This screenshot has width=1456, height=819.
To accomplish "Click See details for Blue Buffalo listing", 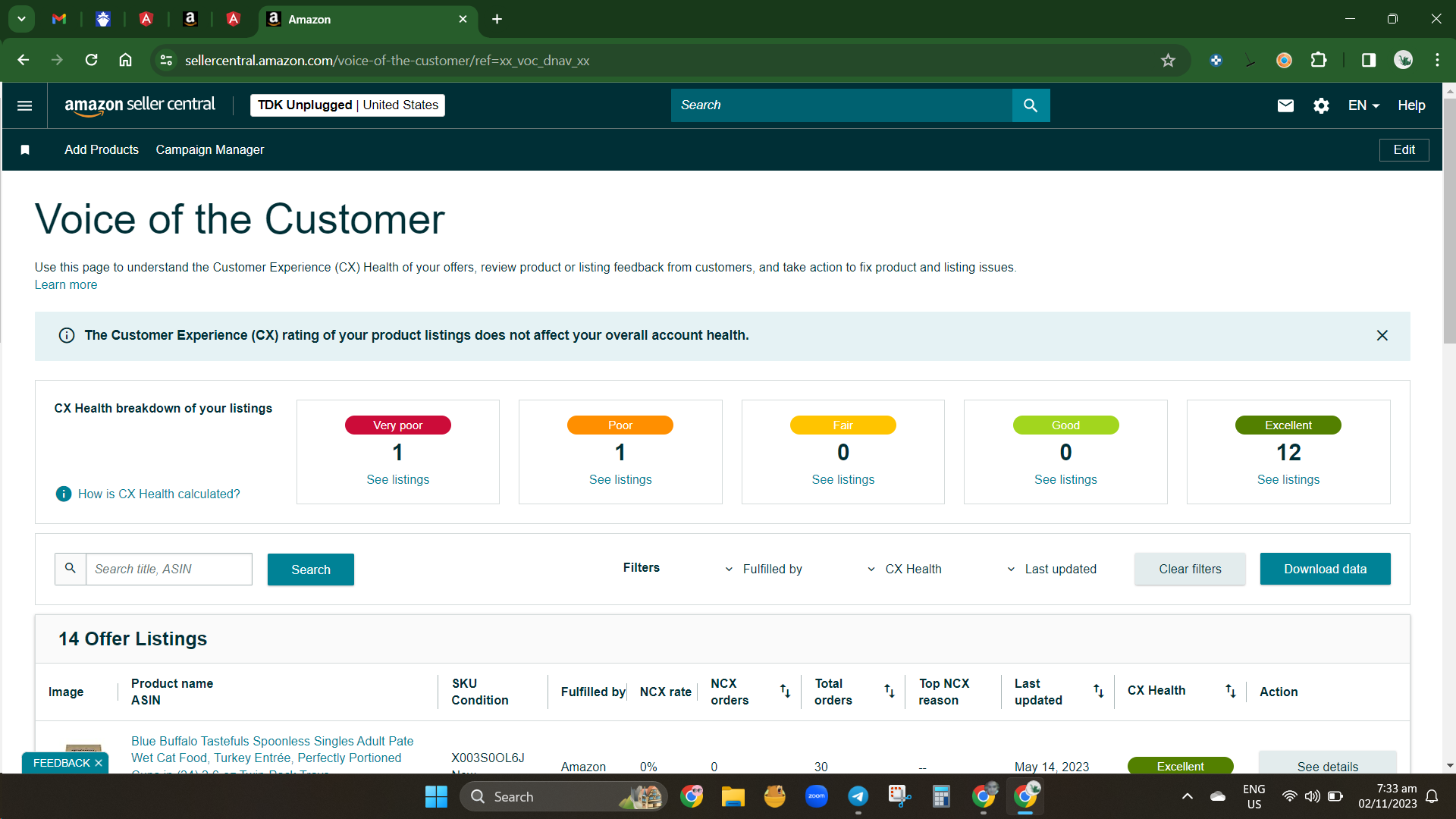I will [x=1327, y=763].
